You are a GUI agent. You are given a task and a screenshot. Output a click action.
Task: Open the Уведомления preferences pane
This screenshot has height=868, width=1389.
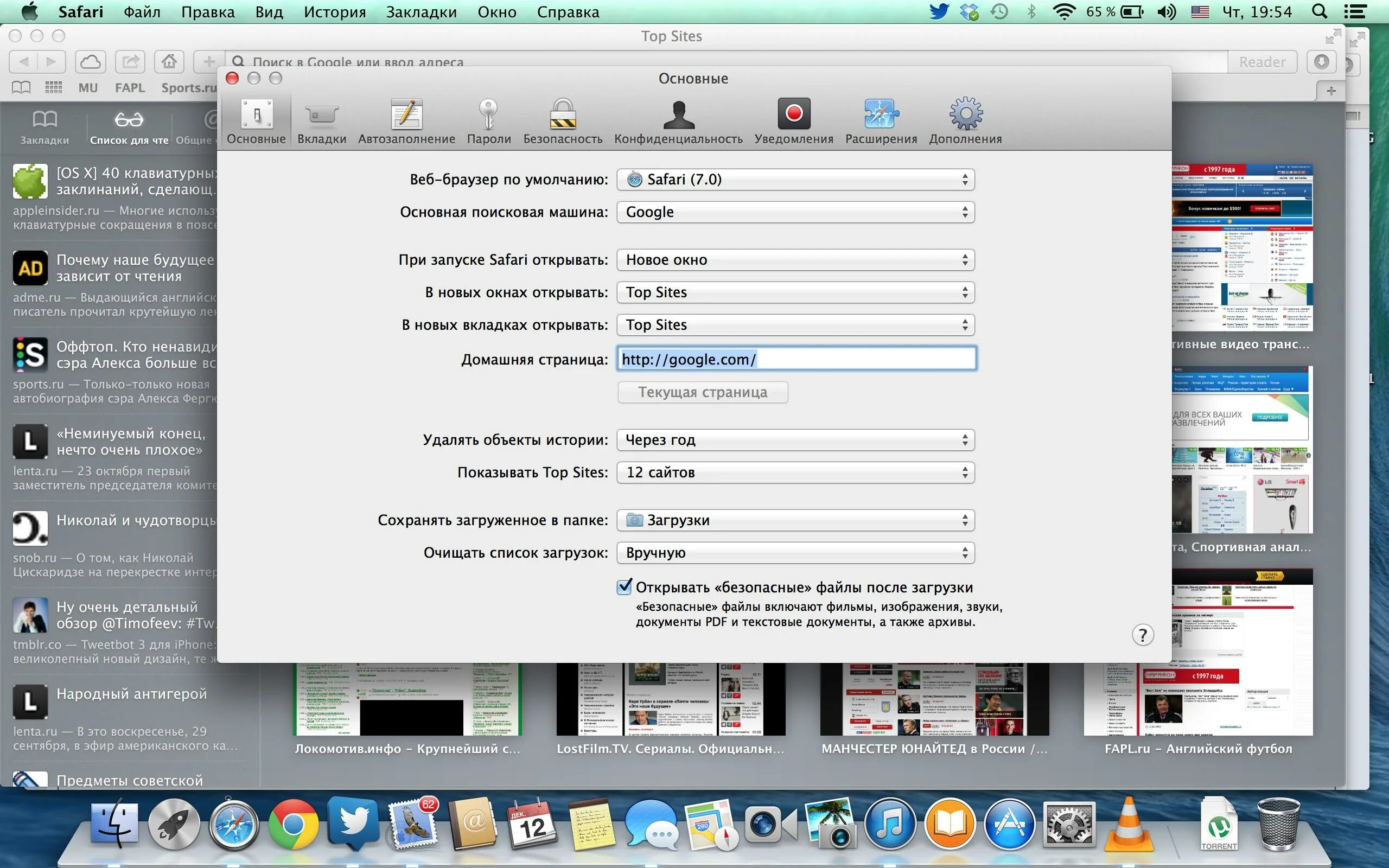tap(794, 122)
